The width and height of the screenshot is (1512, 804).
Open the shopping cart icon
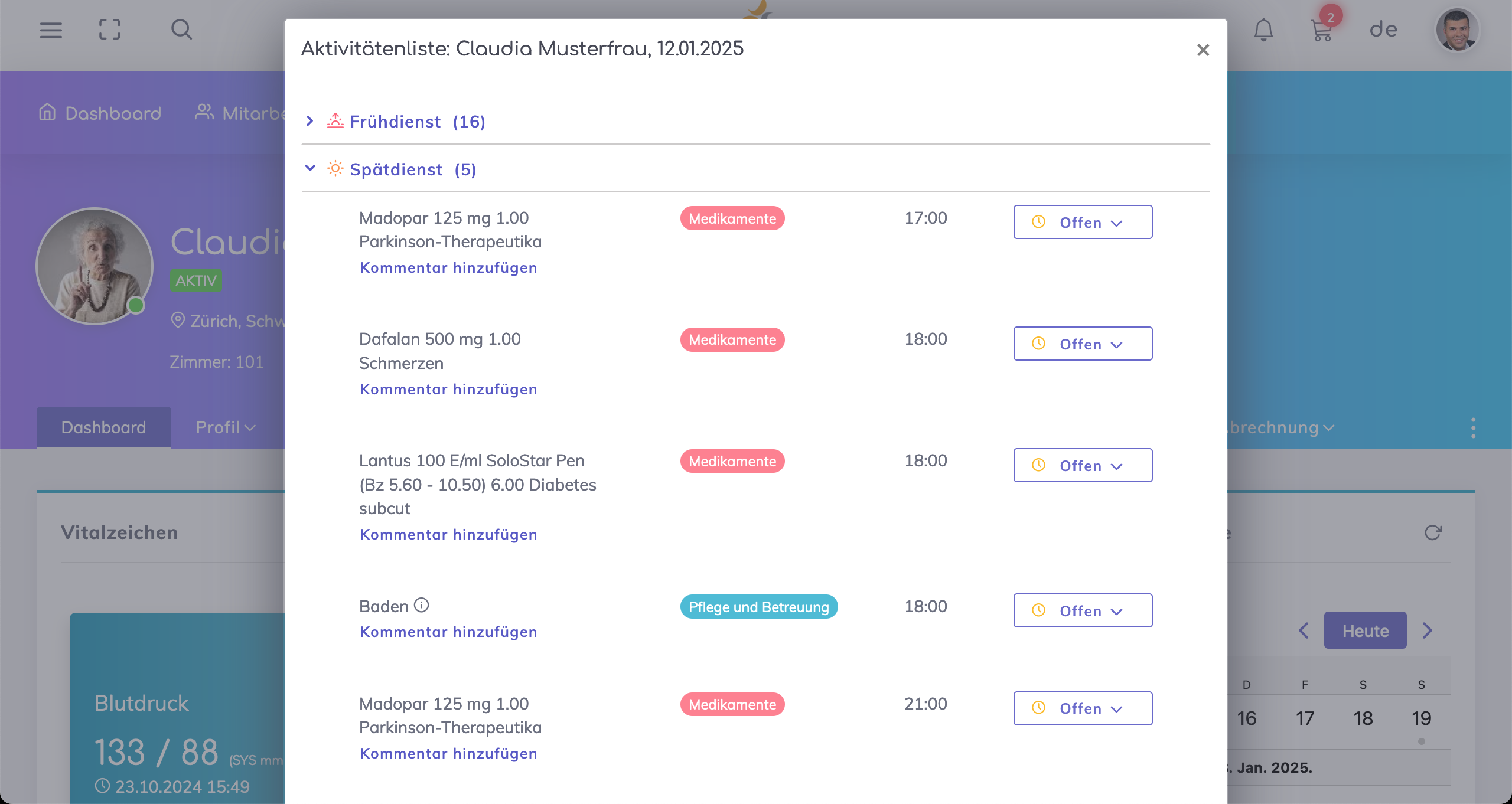click(1321, 30)
